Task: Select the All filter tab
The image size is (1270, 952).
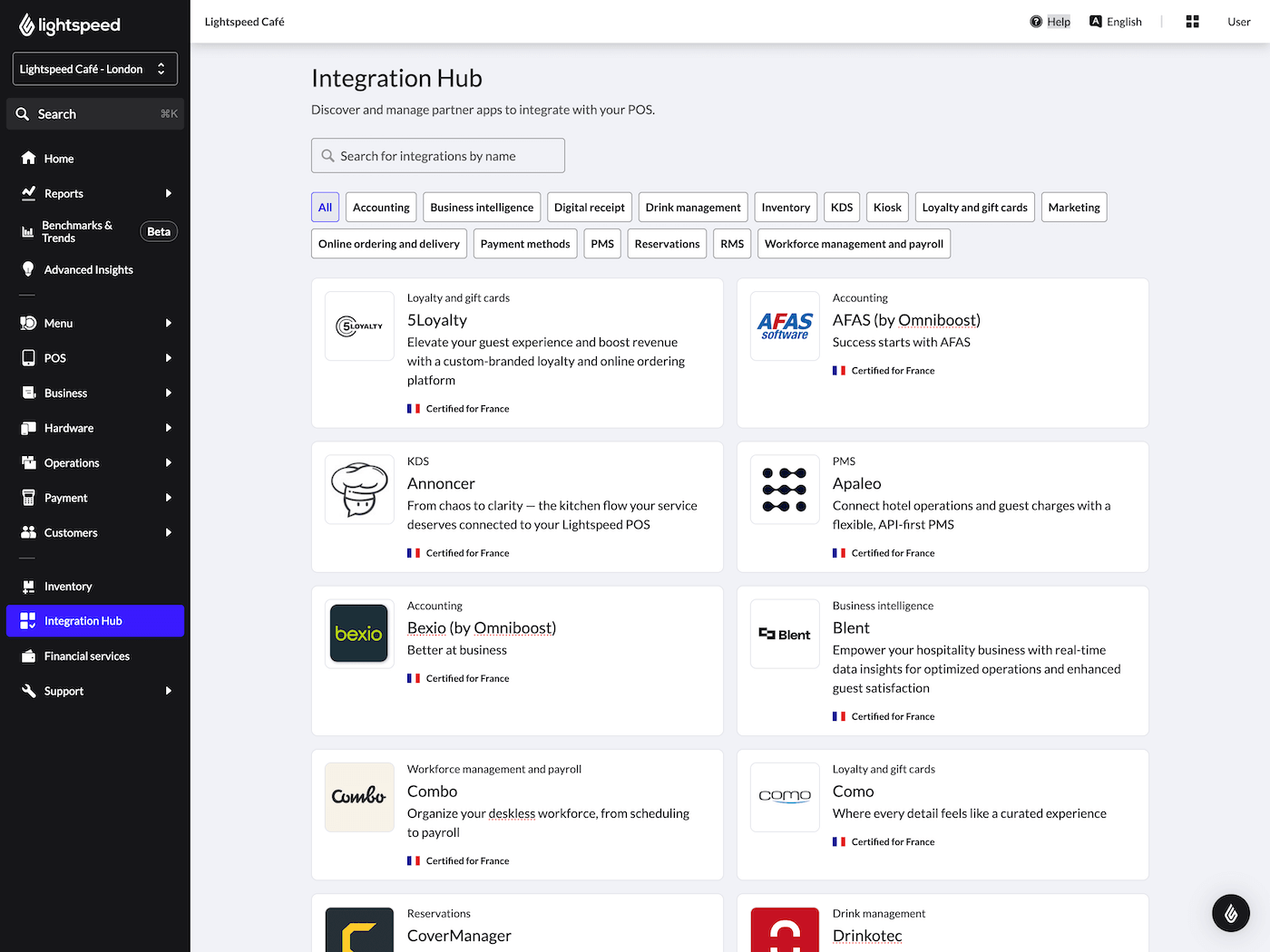Action: [x=325, y=207]
